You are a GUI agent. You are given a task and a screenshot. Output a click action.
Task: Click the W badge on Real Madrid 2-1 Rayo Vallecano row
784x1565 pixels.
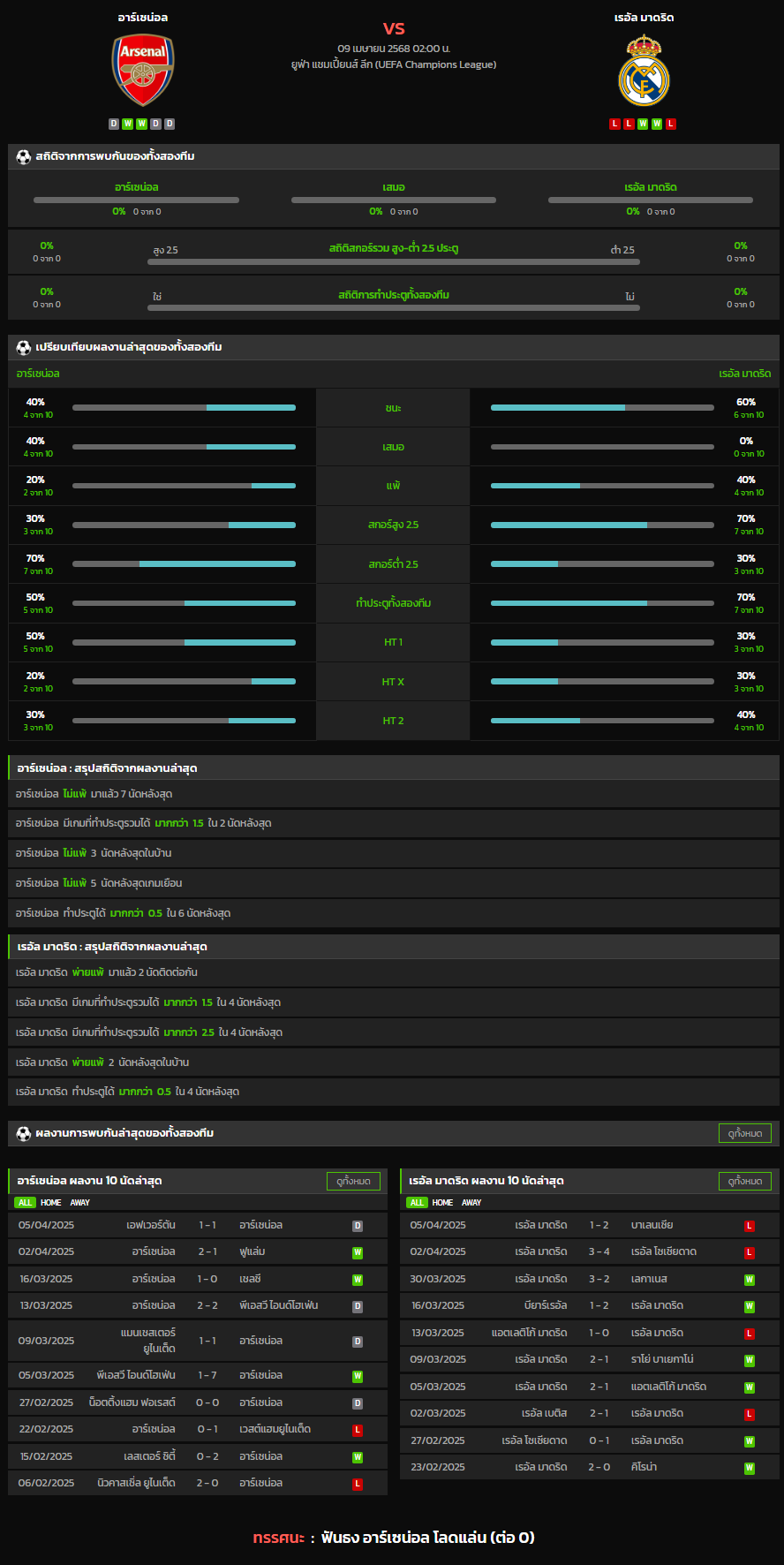pos(750,1360)
